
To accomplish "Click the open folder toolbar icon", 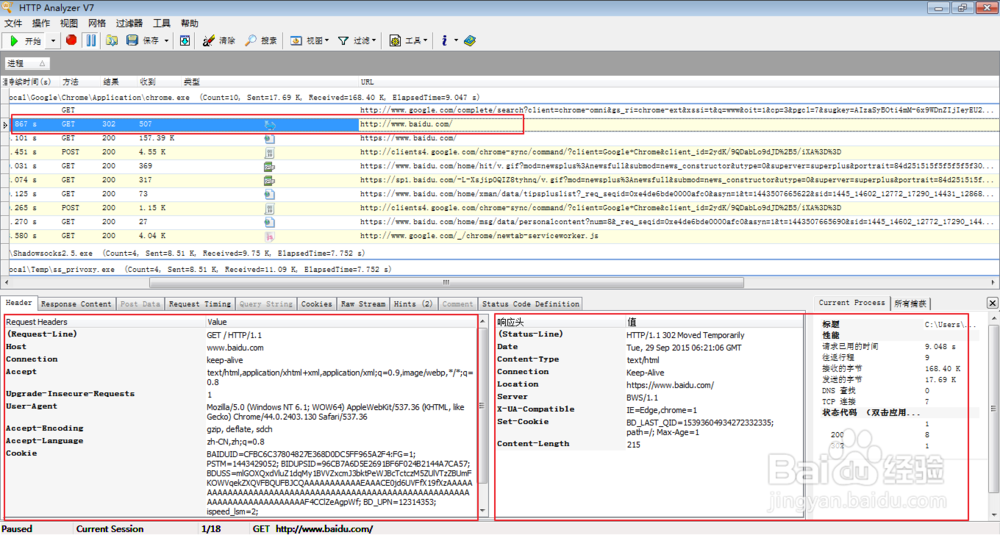I will 112,40.
